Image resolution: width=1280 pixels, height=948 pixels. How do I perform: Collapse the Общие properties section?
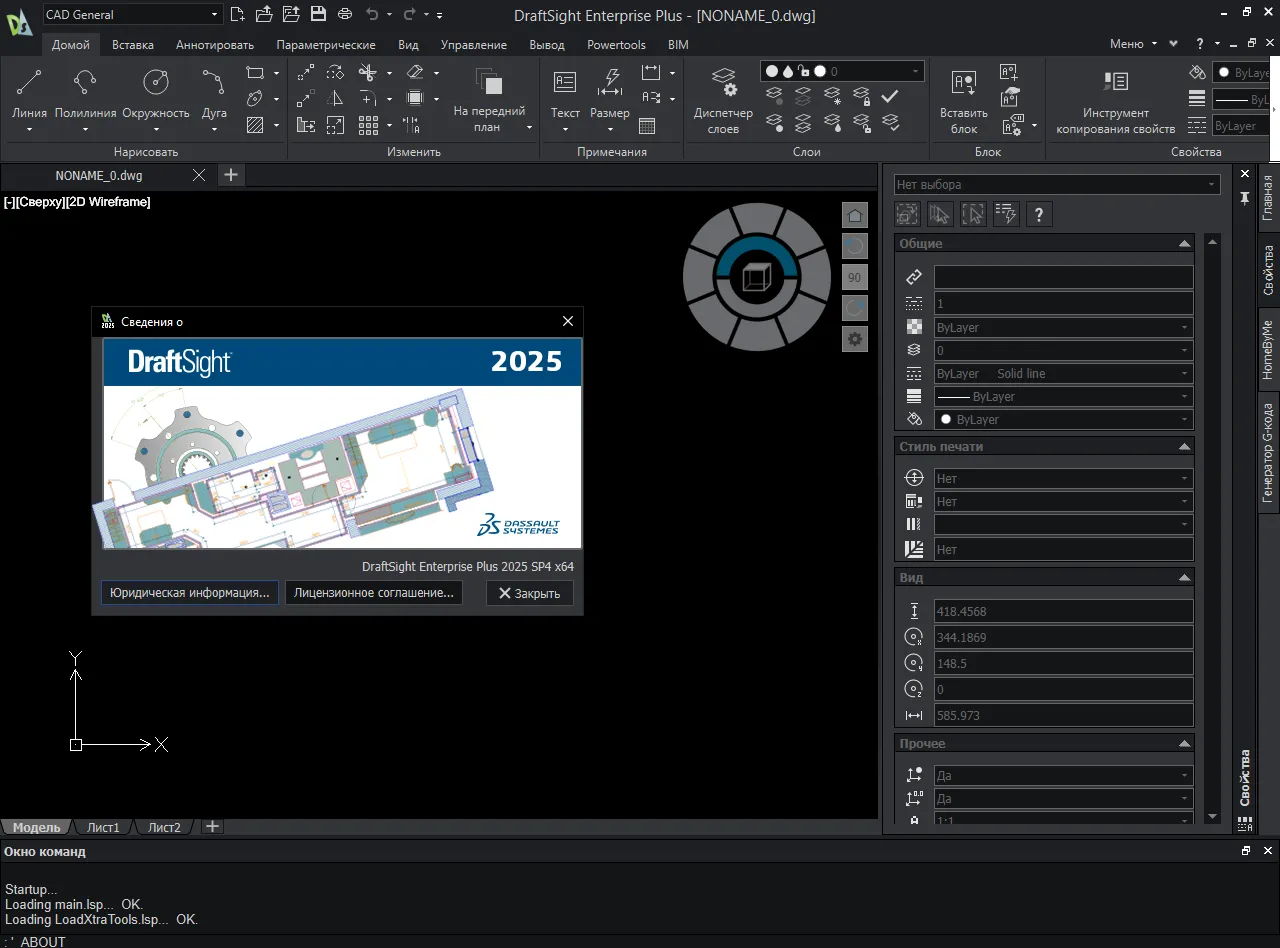pyautogui.click(x=1185, y=244)
